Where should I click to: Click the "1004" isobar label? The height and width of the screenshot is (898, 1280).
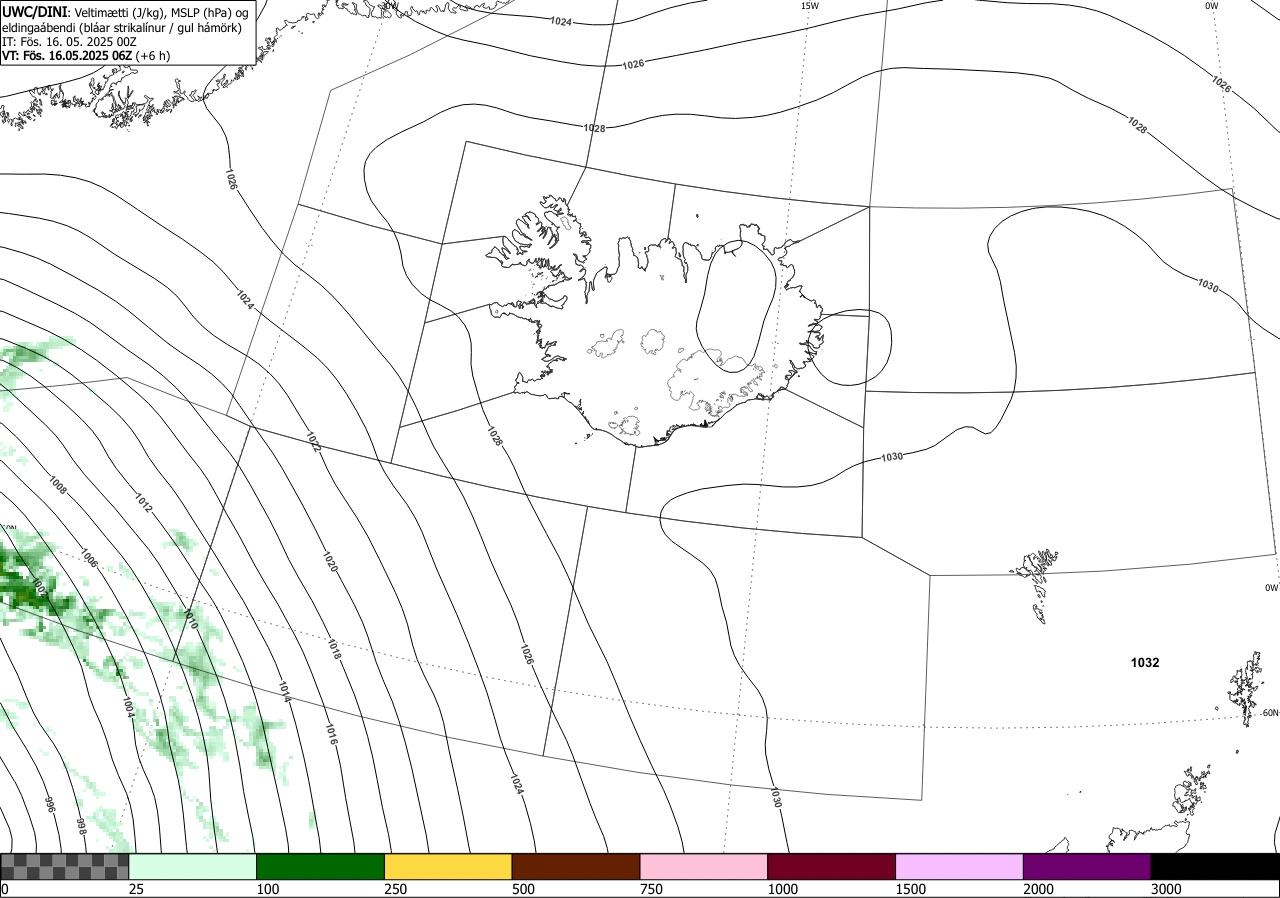click(127, 707)
